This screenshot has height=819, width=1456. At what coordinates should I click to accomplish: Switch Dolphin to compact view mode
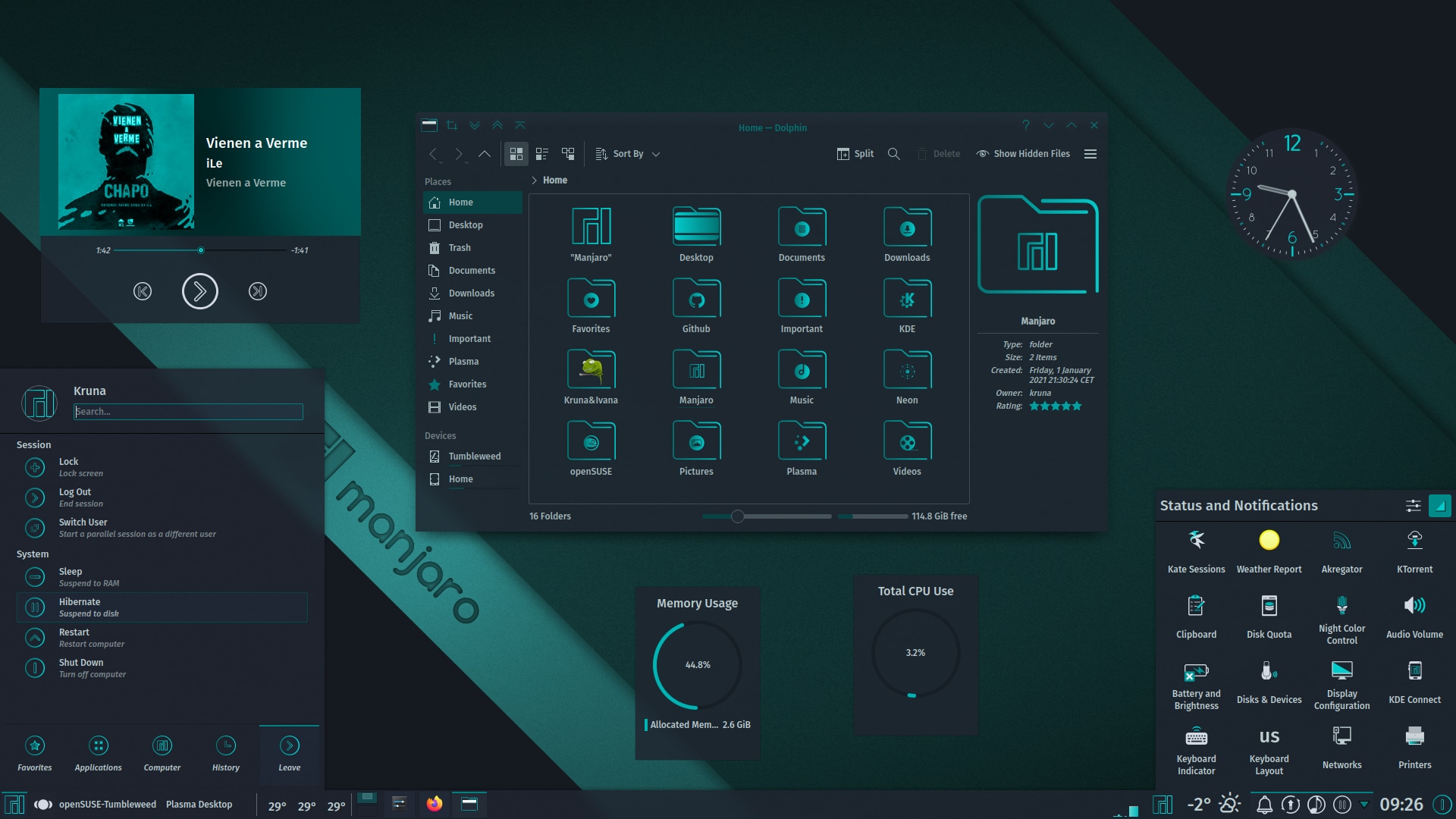(x=542, y=154)
